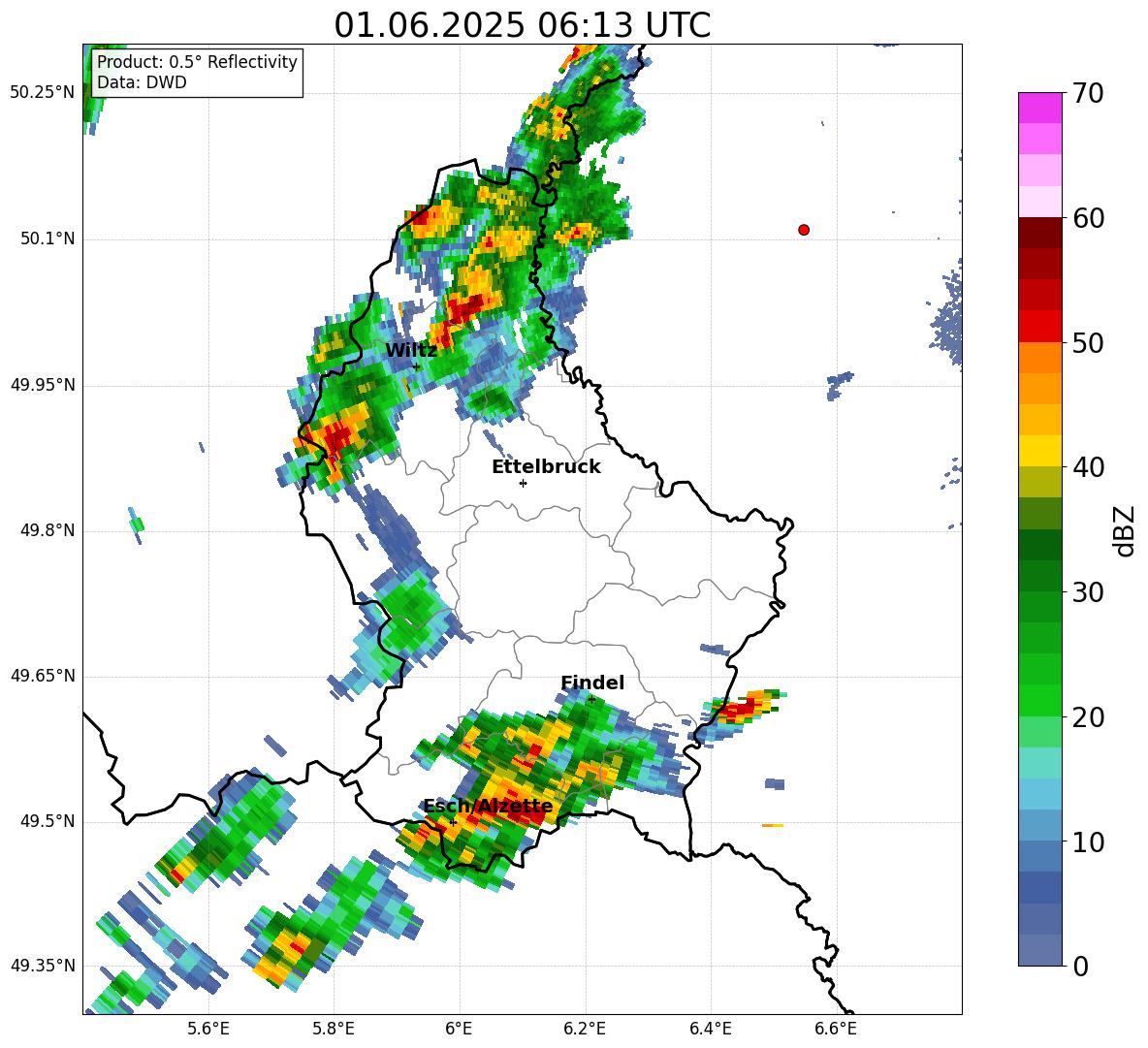1148x1048 pixels.
Task: Click the Findel station label
Action: (x=592, y=683)
